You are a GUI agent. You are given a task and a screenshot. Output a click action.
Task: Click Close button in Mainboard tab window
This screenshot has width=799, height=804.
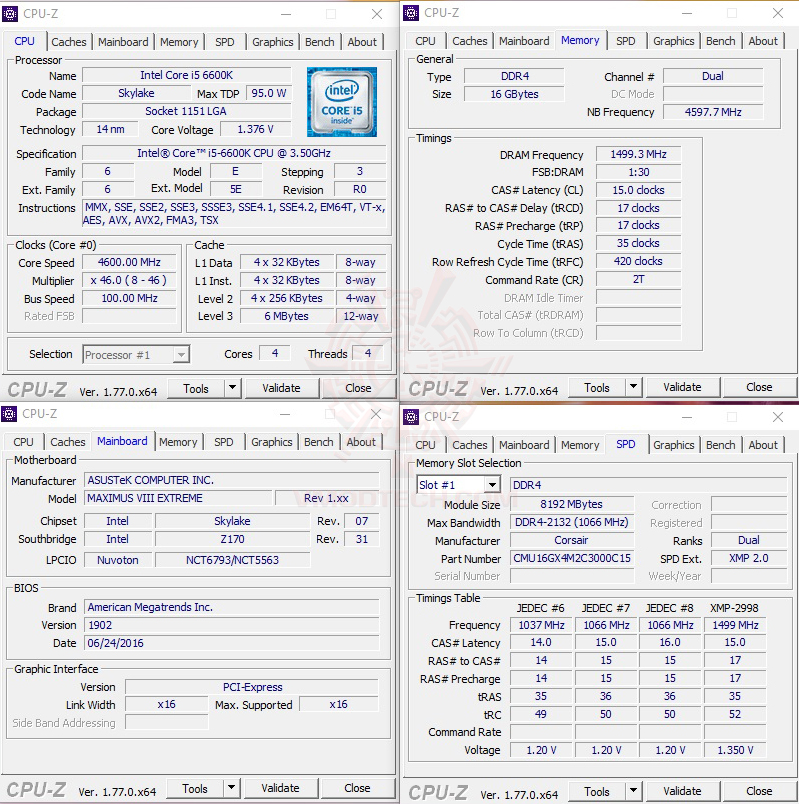click(357, 788)
